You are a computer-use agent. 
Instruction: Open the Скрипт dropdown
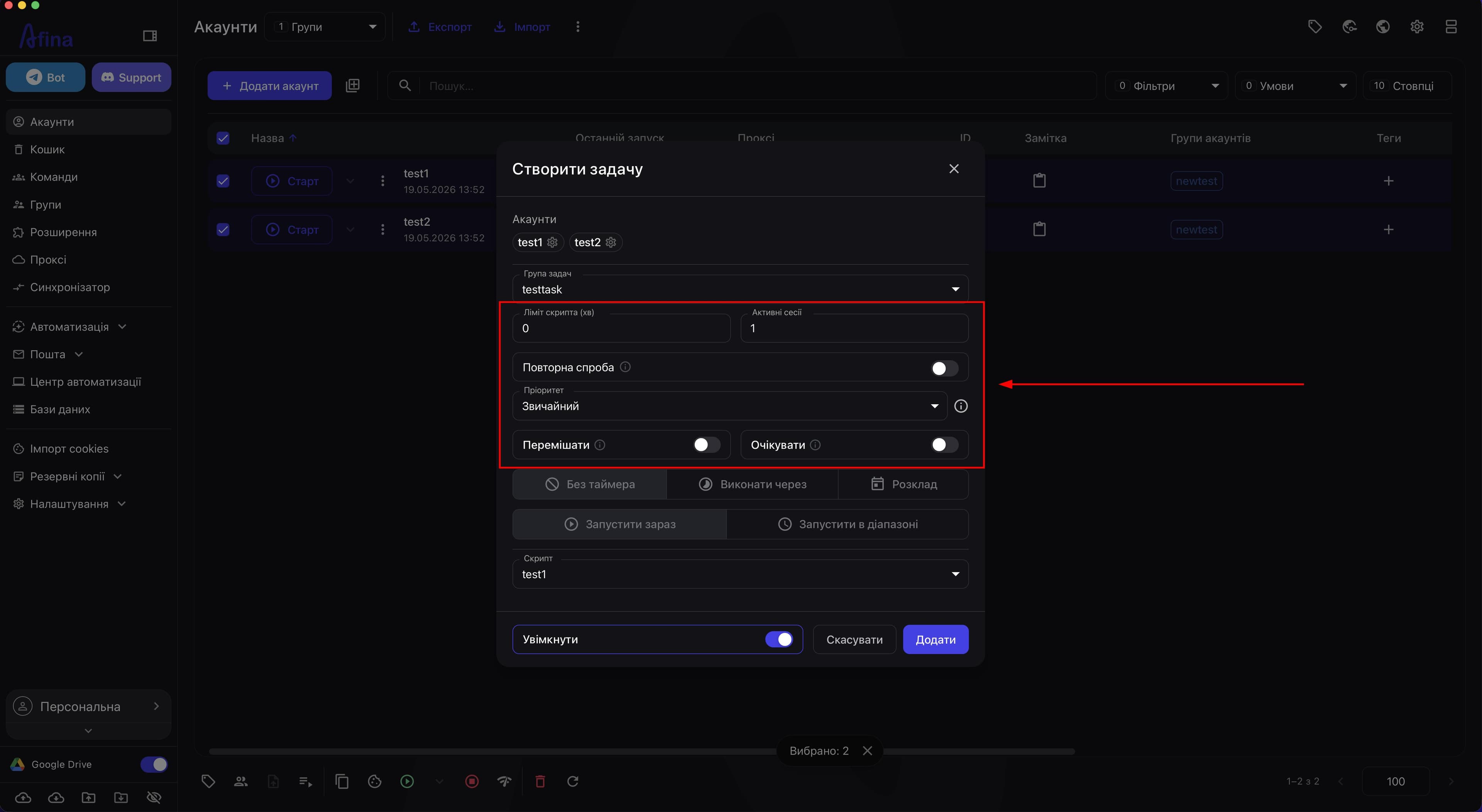pyautogui.click(x=740, y=574)
